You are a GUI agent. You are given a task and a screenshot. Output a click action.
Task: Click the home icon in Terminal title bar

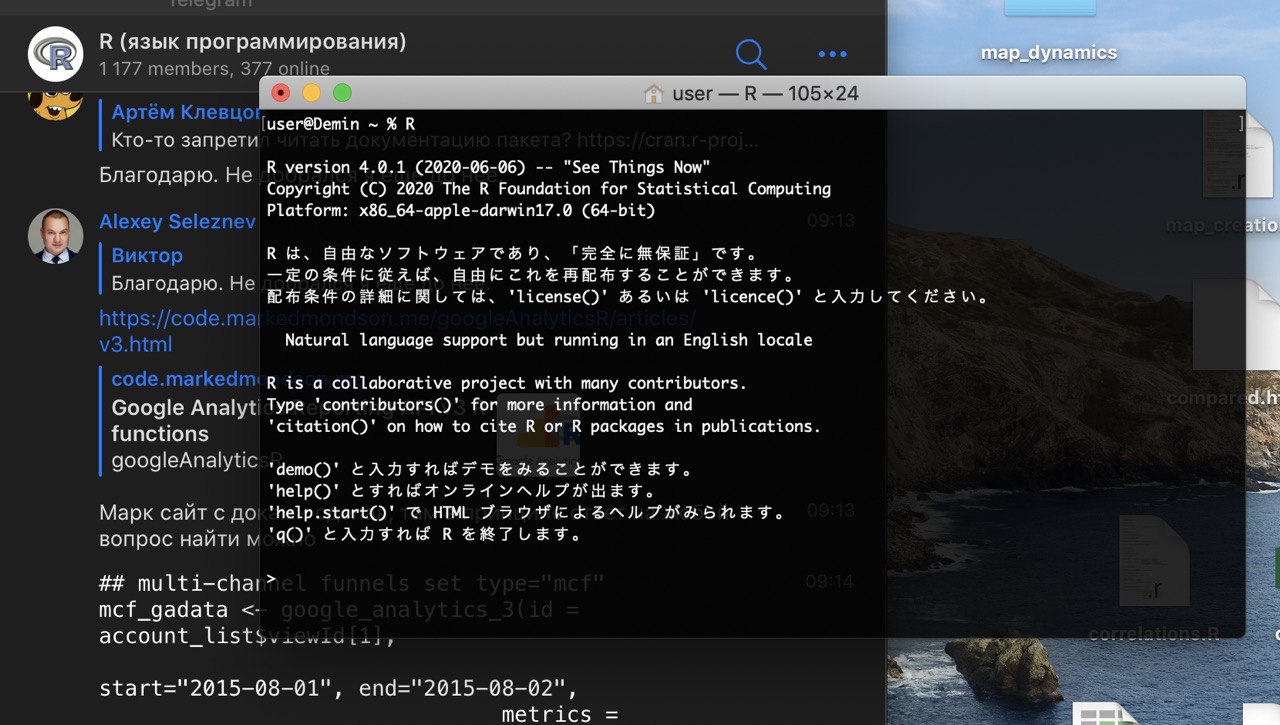pyautogui.click(x=654, y=93)
